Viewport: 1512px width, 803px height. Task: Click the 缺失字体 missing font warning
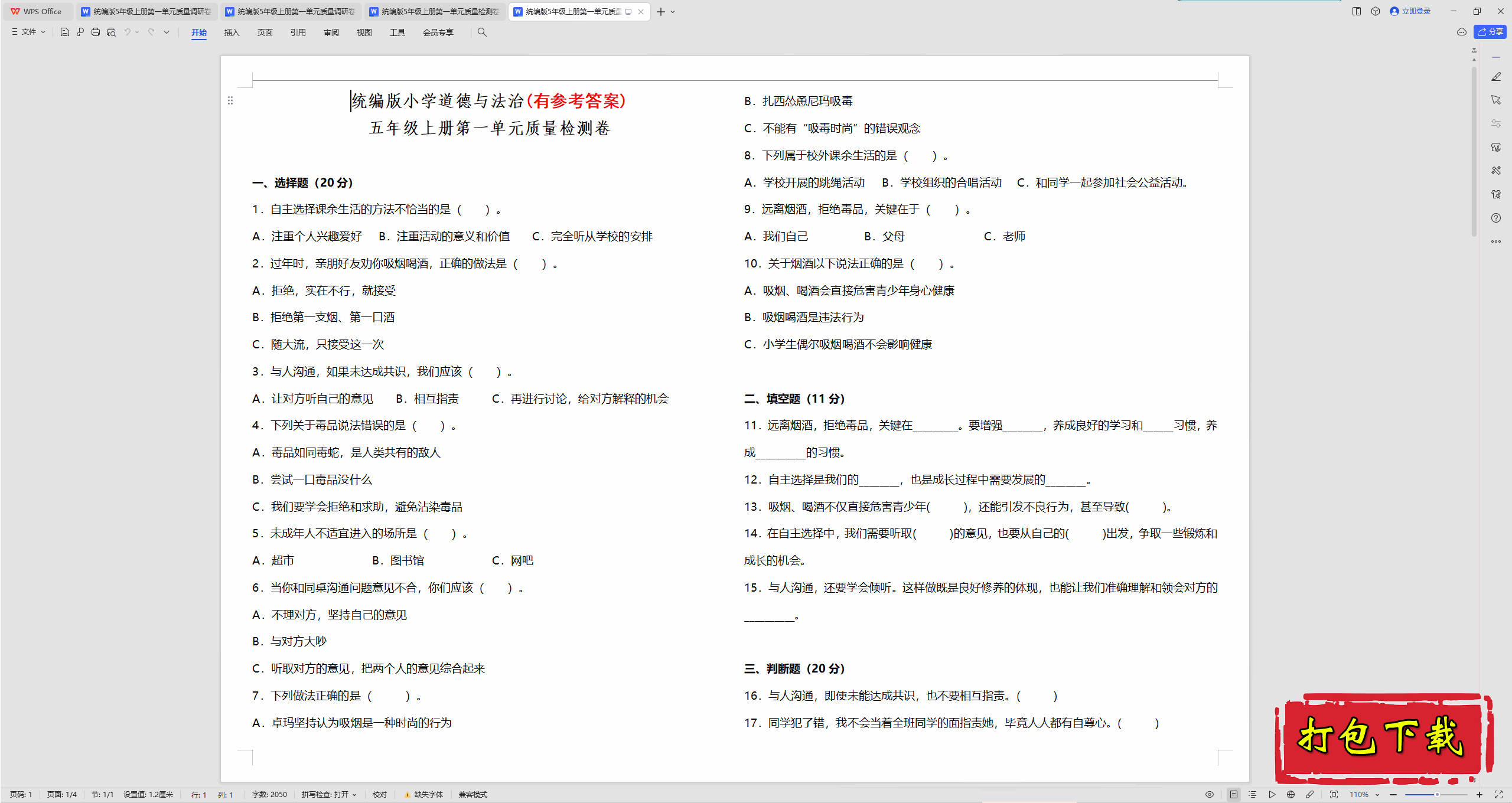(x=423, y=795)
